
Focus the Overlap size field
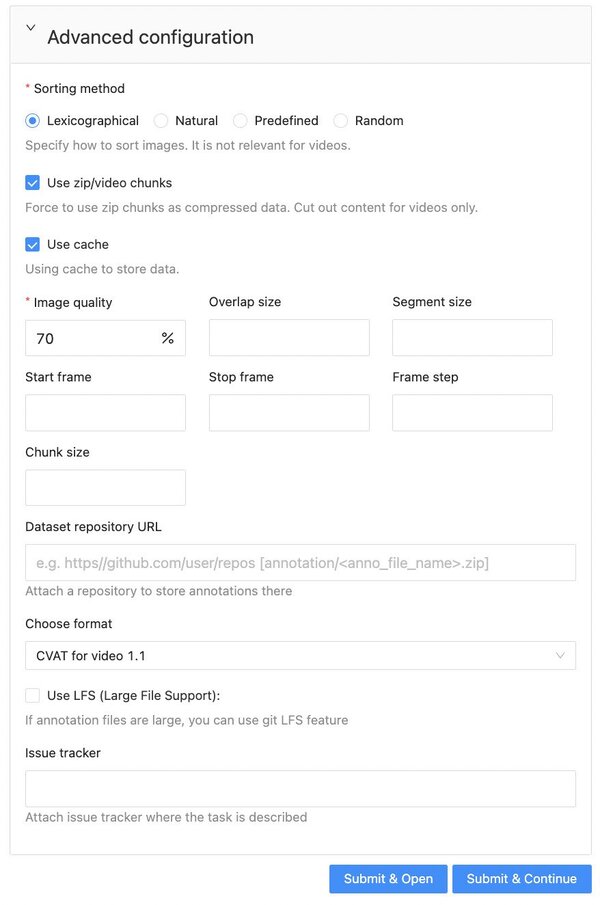pyautogui.click(x=289, y=338)
